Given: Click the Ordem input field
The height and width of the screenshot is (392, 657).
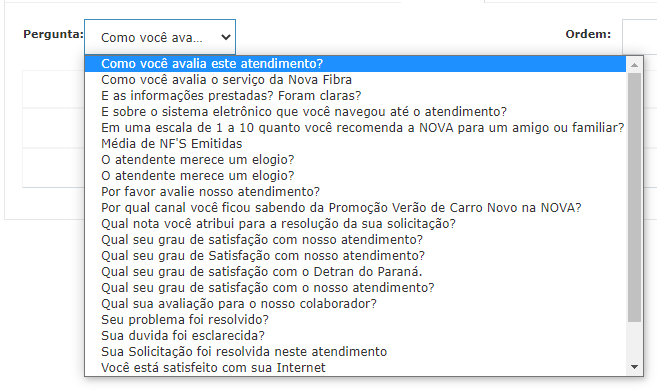Looking at the screenshot, I should coord(639,37).
